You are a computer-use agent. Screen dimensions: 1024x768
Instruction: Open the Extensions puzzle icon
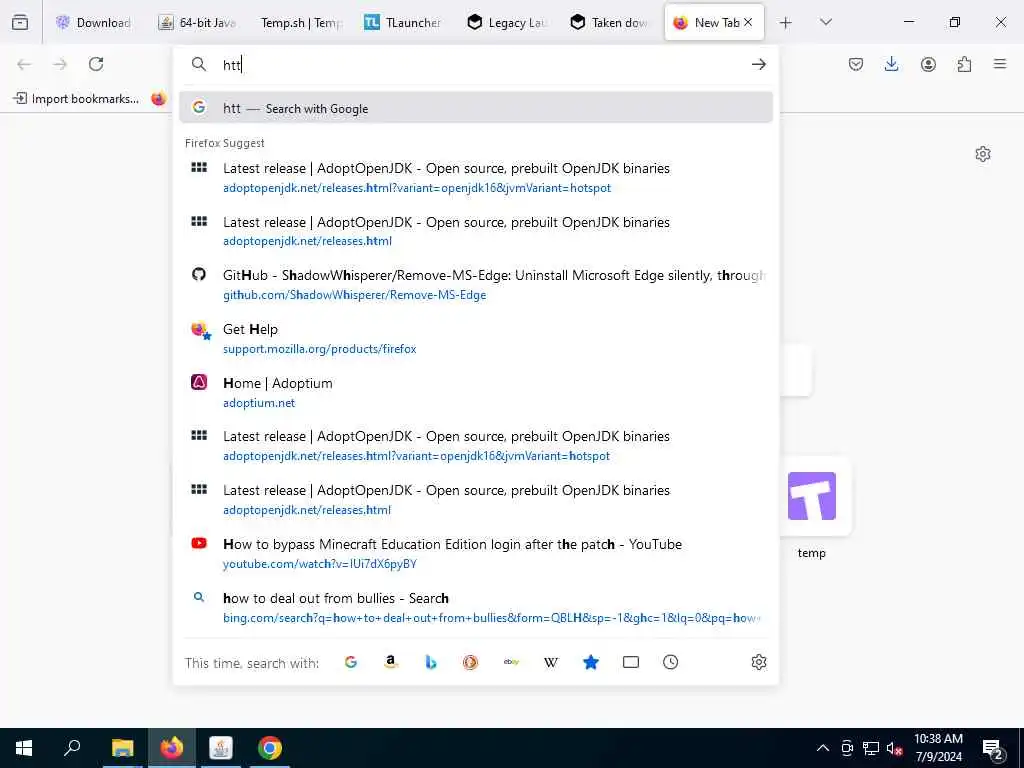click(x=964, y=64)
